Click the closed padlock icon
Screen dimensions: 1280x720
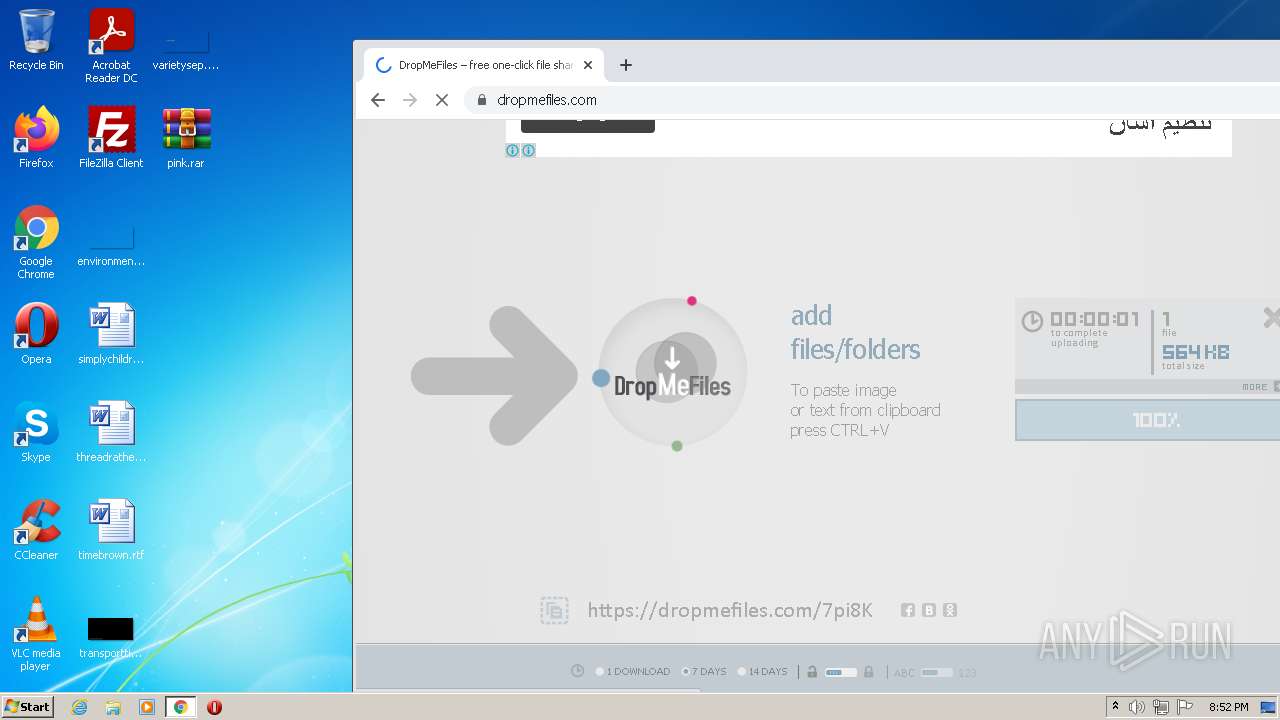[868, 672]
